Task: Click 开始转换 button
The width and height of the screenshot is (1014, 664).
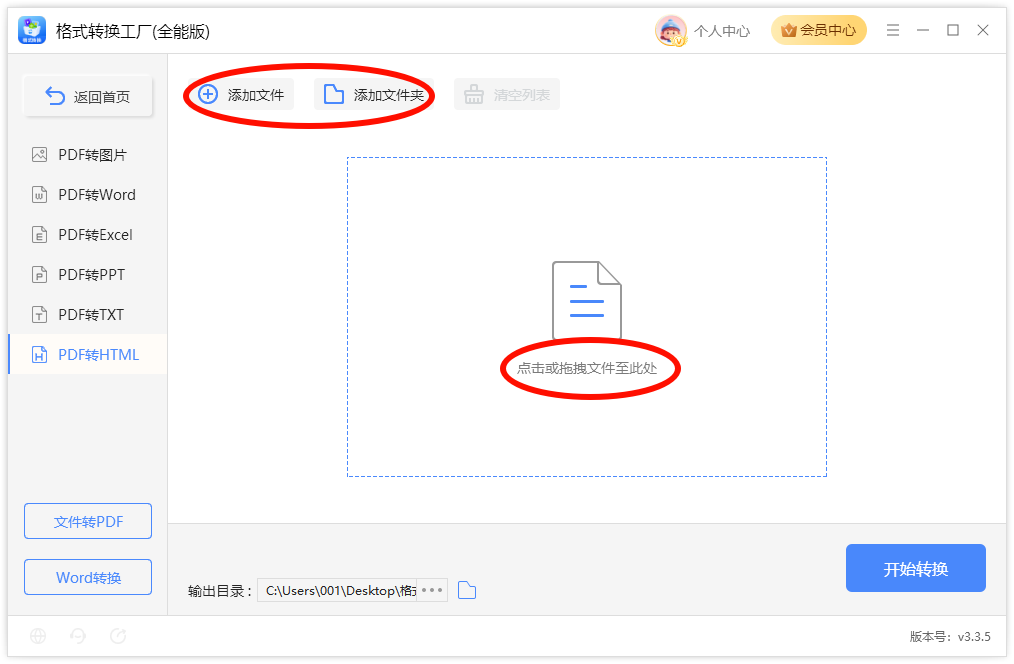Action: coord(916,568)
